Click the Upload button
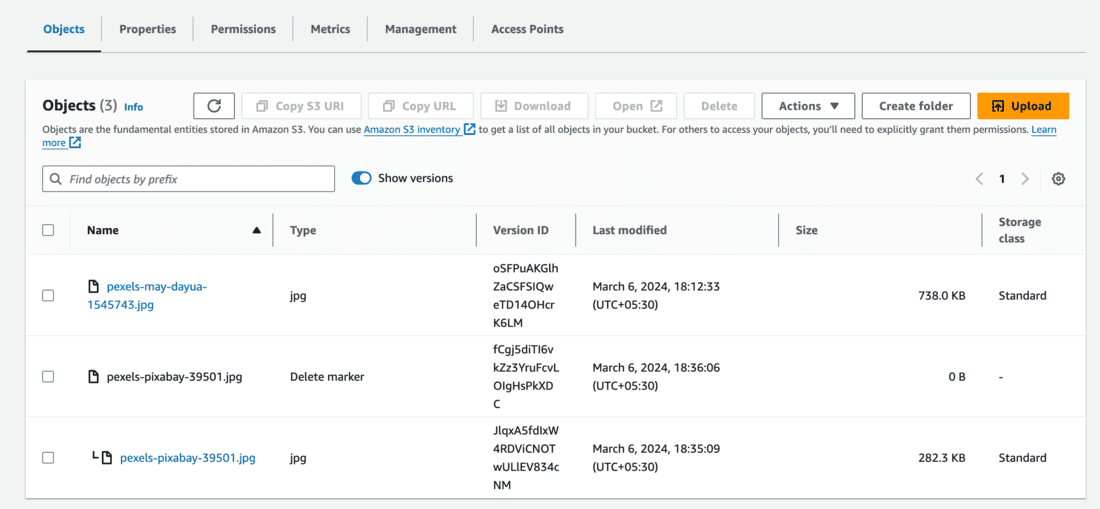The image size is (1100, 509). coord(1023,106)
